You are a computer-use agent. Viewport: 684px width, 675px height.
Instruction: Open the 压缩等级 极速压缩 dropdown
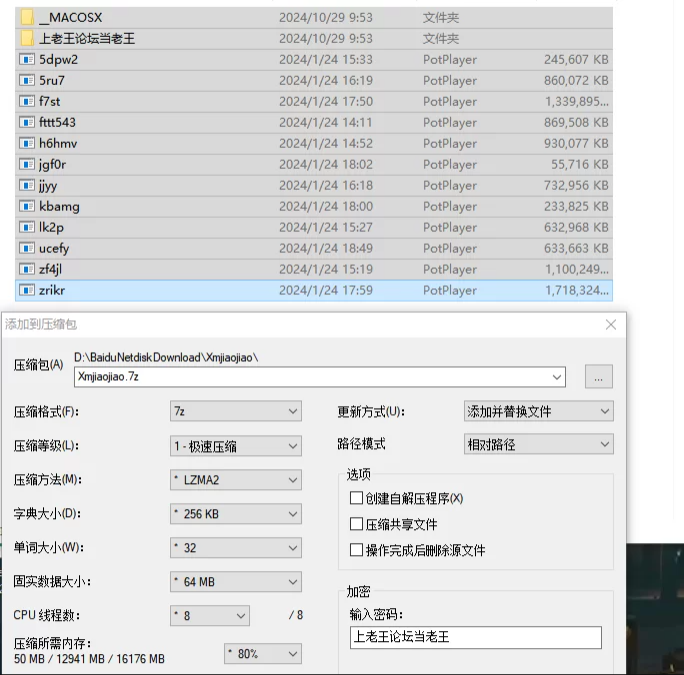click(x=236, y=446)
